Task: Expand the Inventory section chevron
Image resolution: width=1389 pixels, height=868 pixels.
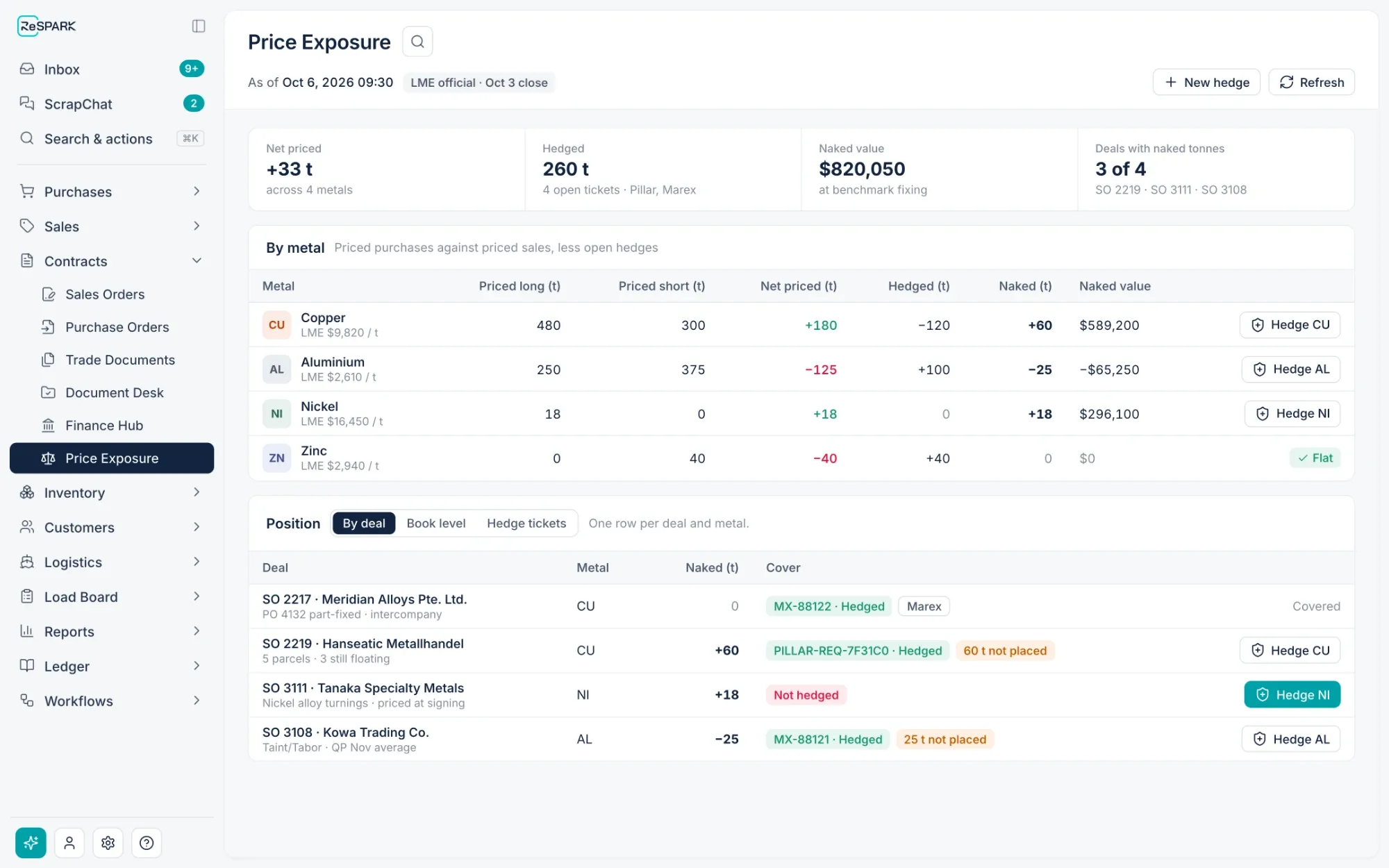Action: [x=197, y=492]
